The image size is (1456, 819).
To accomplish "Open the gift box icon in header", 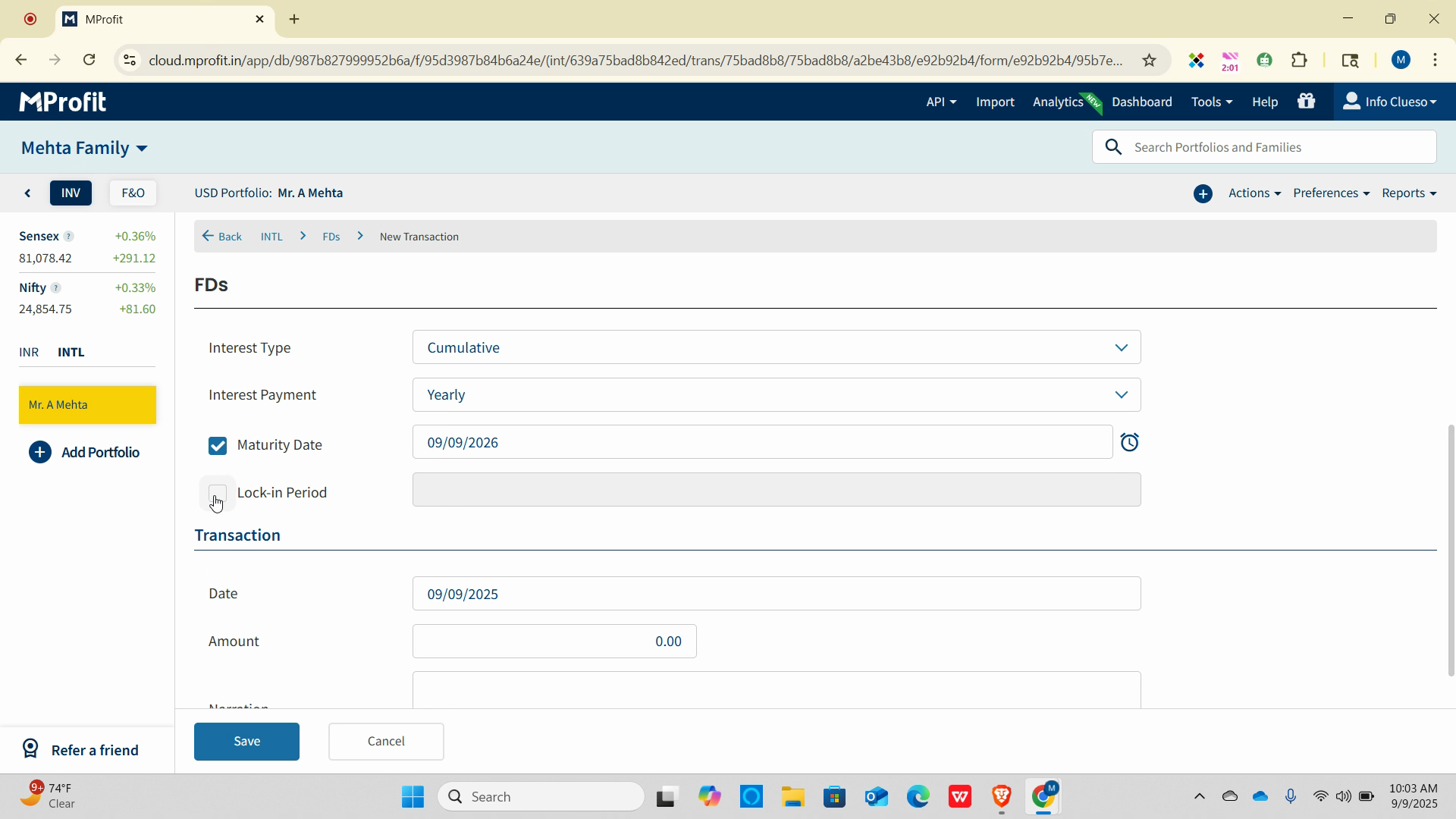I will pos(1306,102).
